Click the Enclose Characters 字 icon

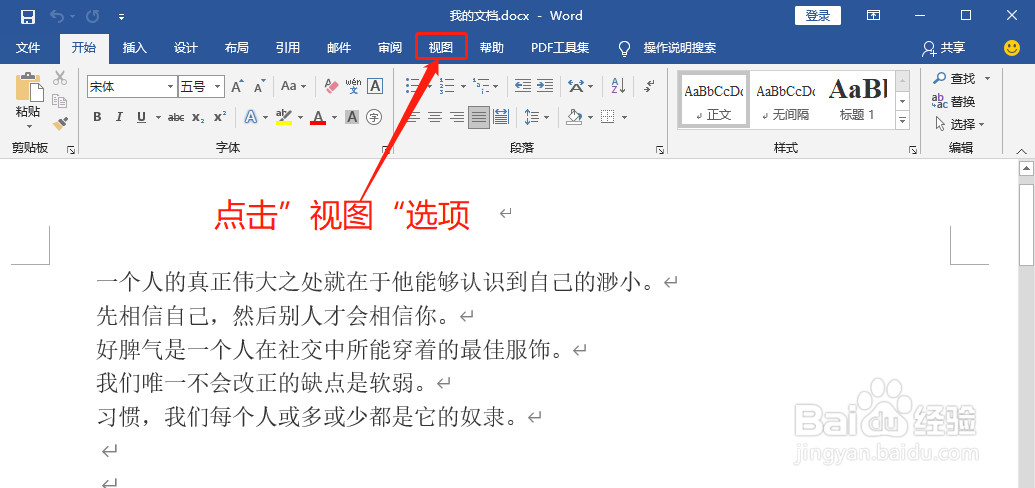coord(374,117)
